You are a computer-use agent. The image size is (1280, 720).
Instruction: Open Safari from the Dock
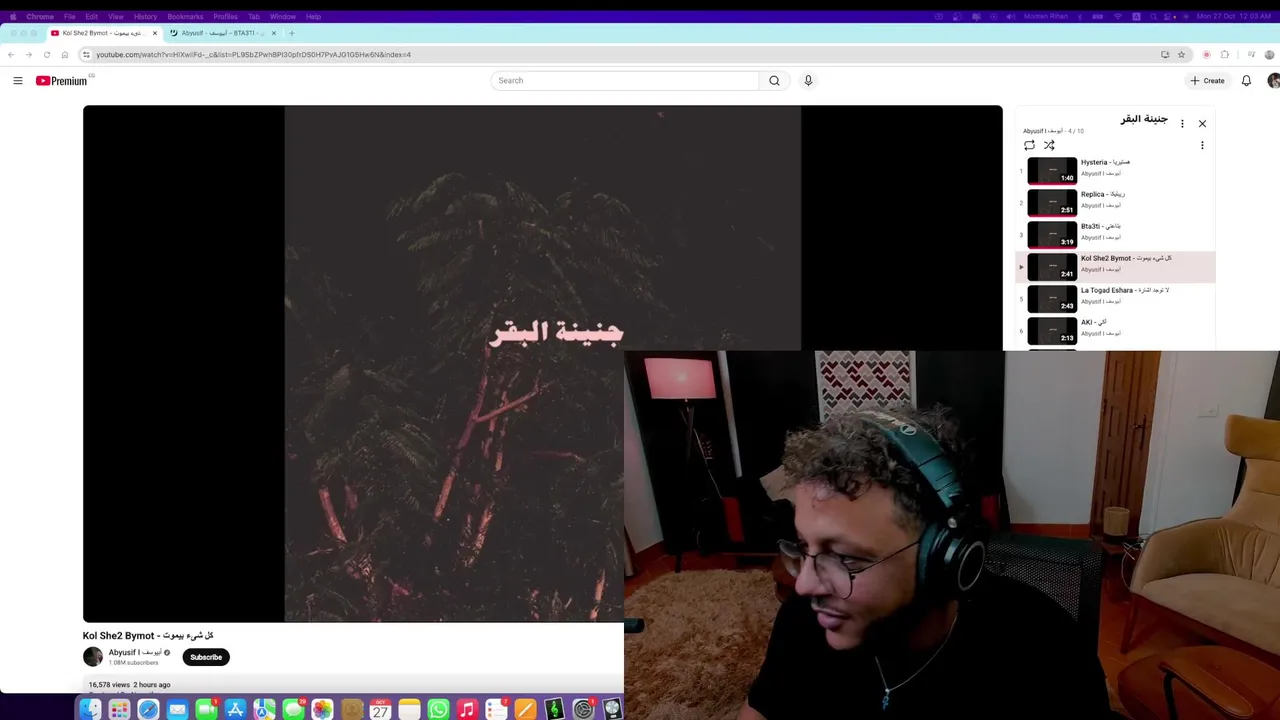[x=148, y=709]
